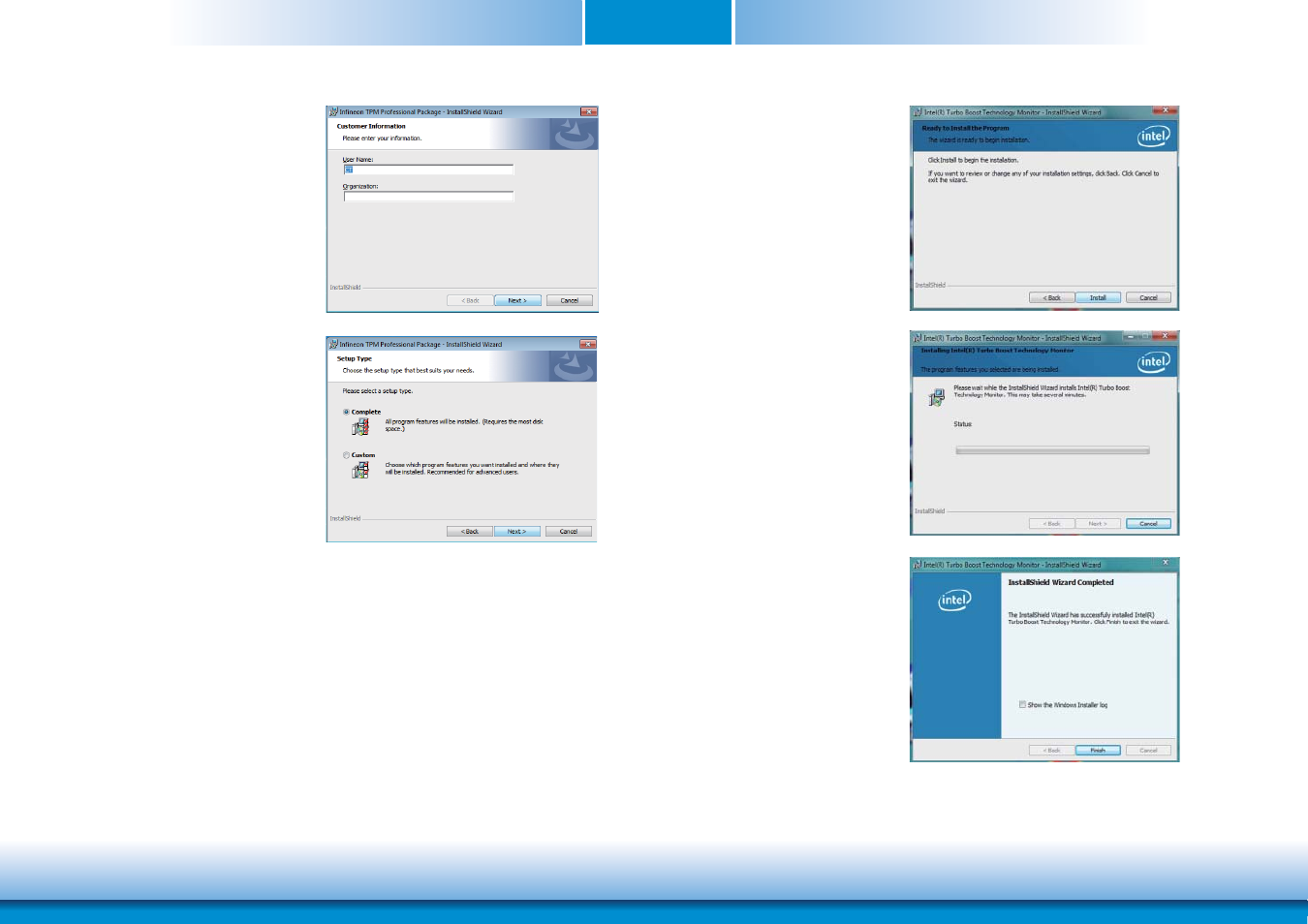Click setup icon beside Please wait message

(936, 397)
